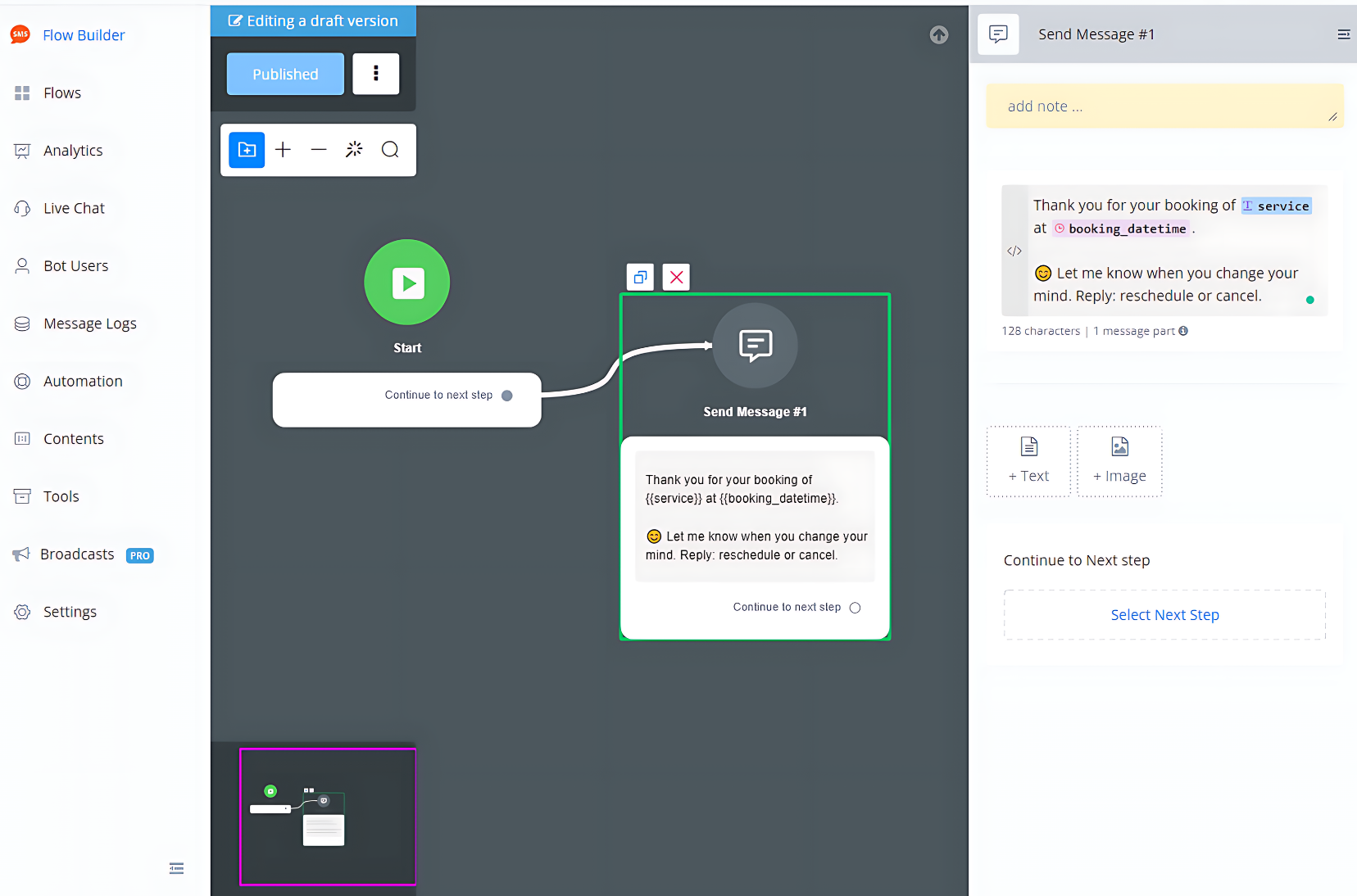The height and width of the screenshot is (896, 1357).
Task: Click the flow minimap thumbnail
Action: pos(327,817)
